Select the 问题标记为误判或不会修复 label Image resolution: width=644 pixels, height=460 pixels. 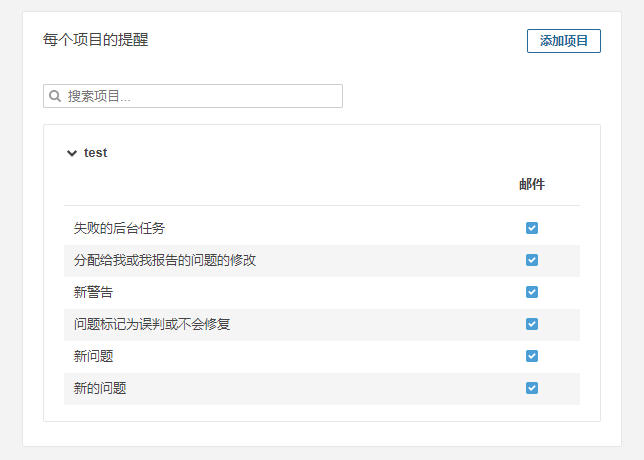tap(152, 324)
